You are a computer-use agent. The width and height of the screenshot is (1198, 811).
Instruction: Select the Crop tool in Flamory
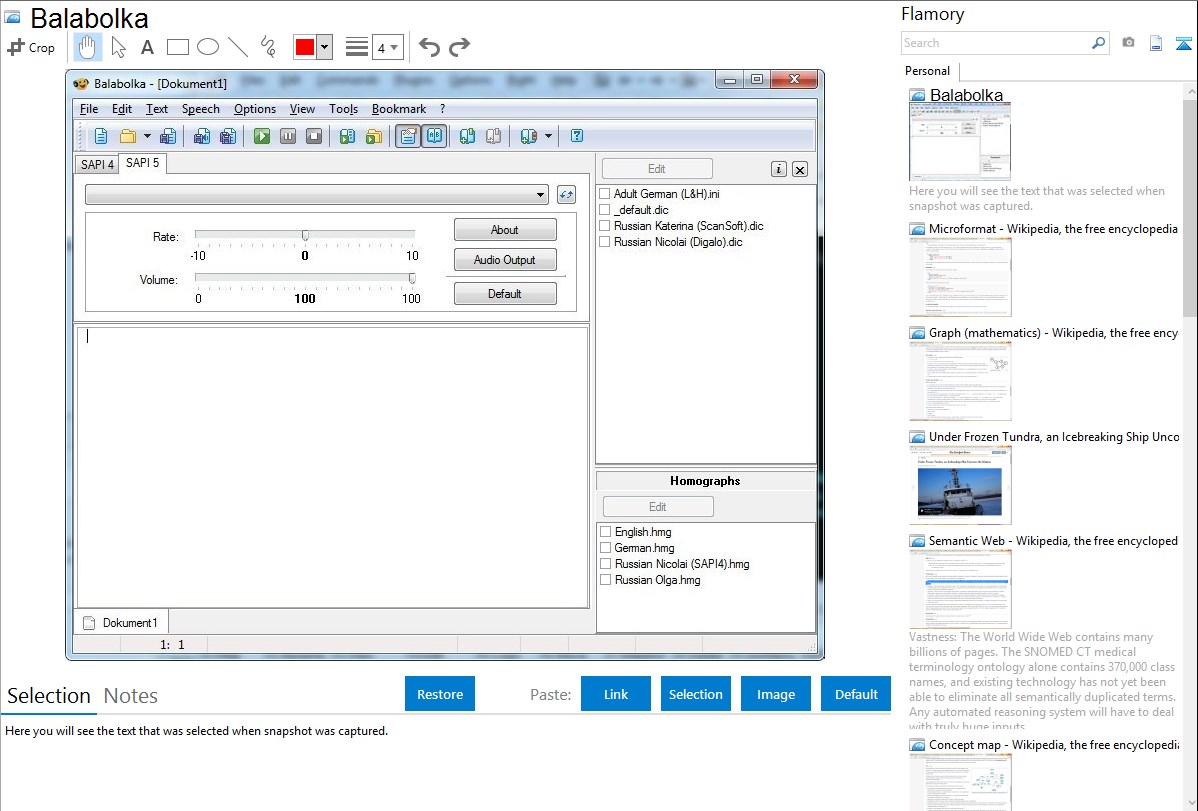tap(31, 47)
